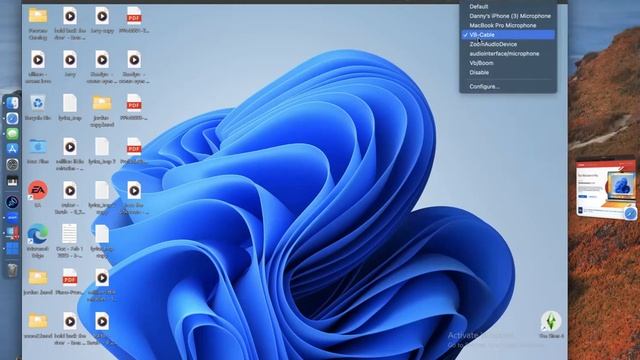Open the Piano PDF file
The height and width of the screenshot is (360, 640).
pos(70,282)
